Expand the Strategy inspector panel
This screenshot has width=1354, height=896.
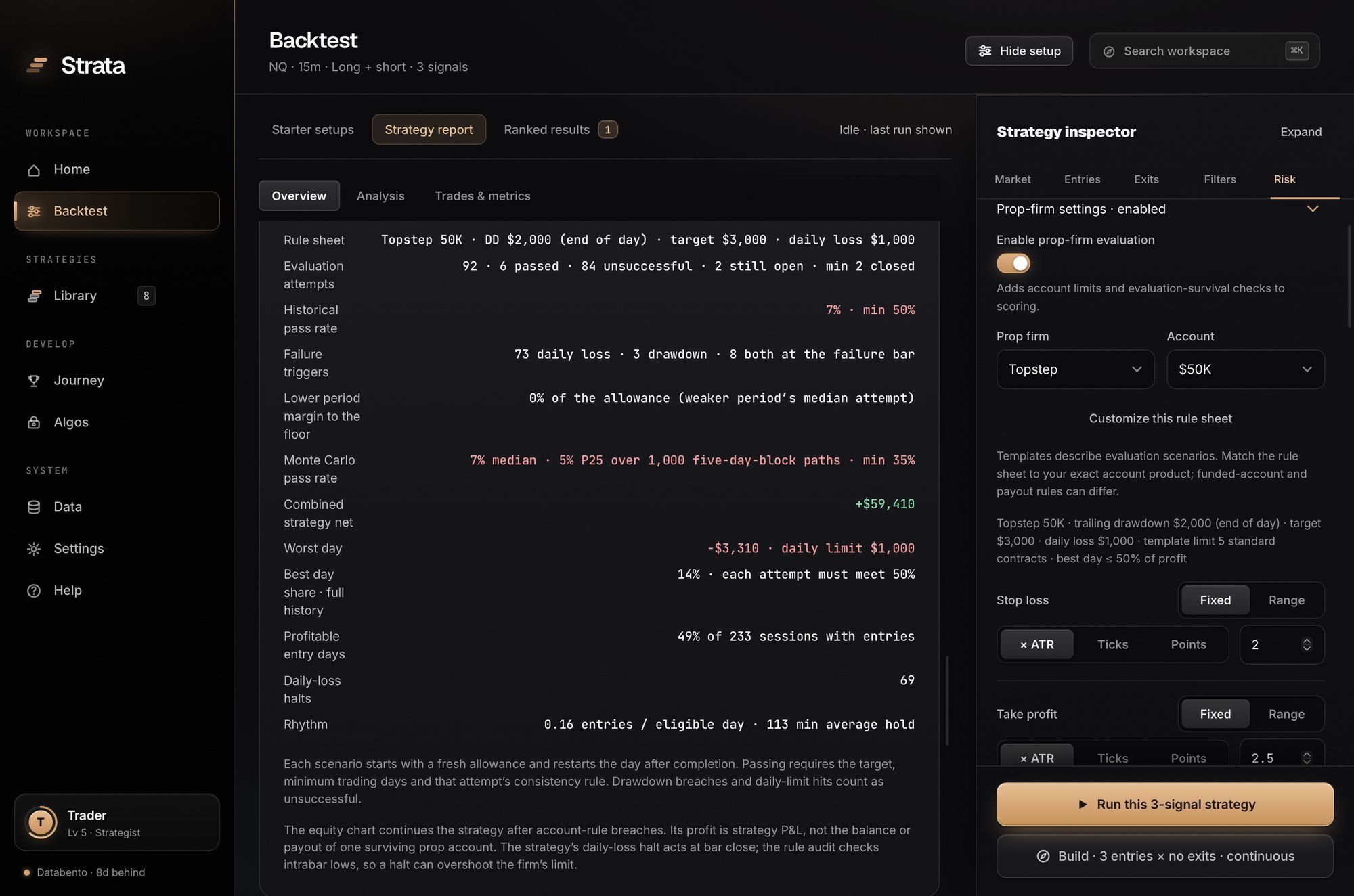point(1301,132)
